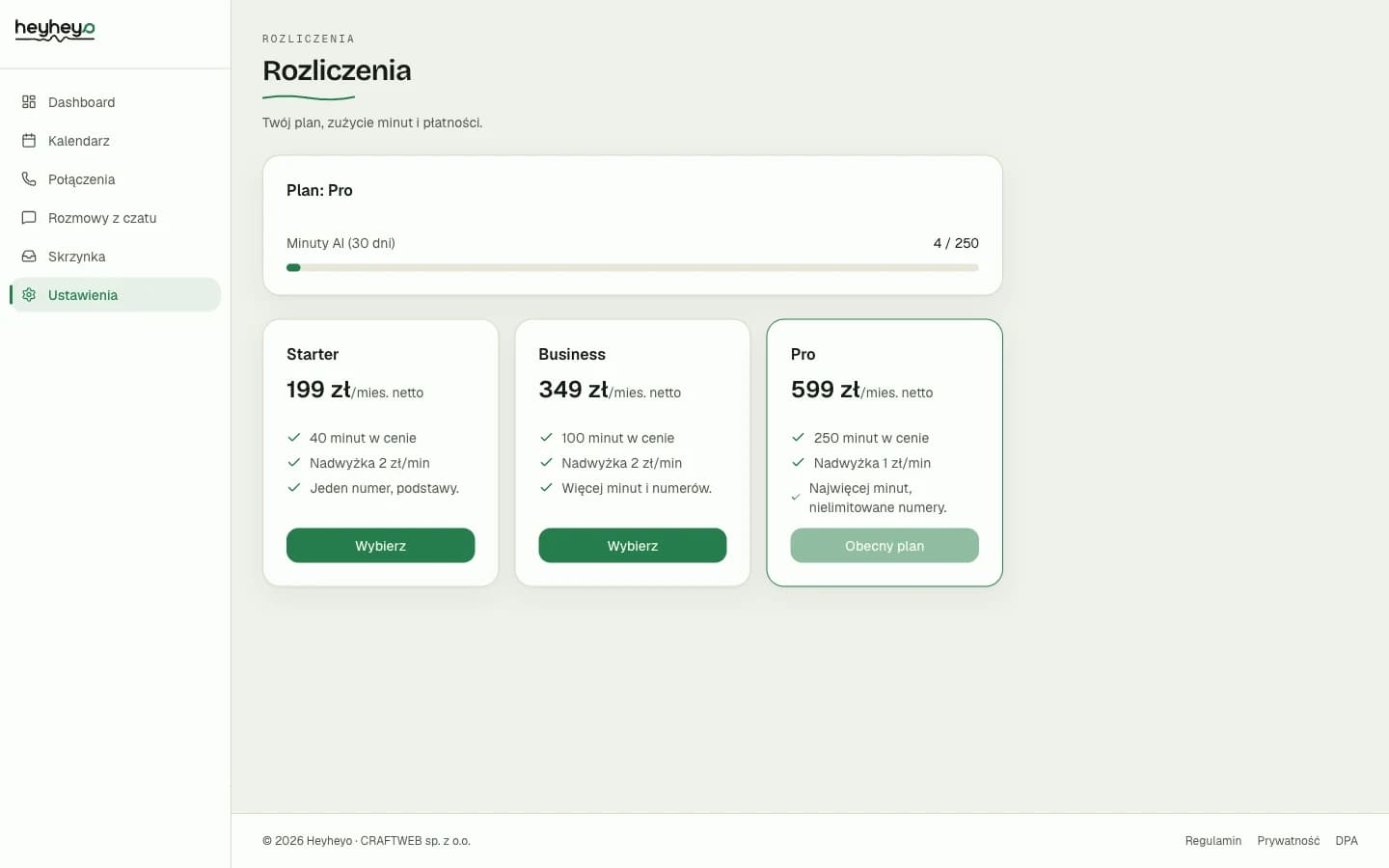1389x868 pixels.
Task: Open the DPA footer link
Action: pos(1347,841)
